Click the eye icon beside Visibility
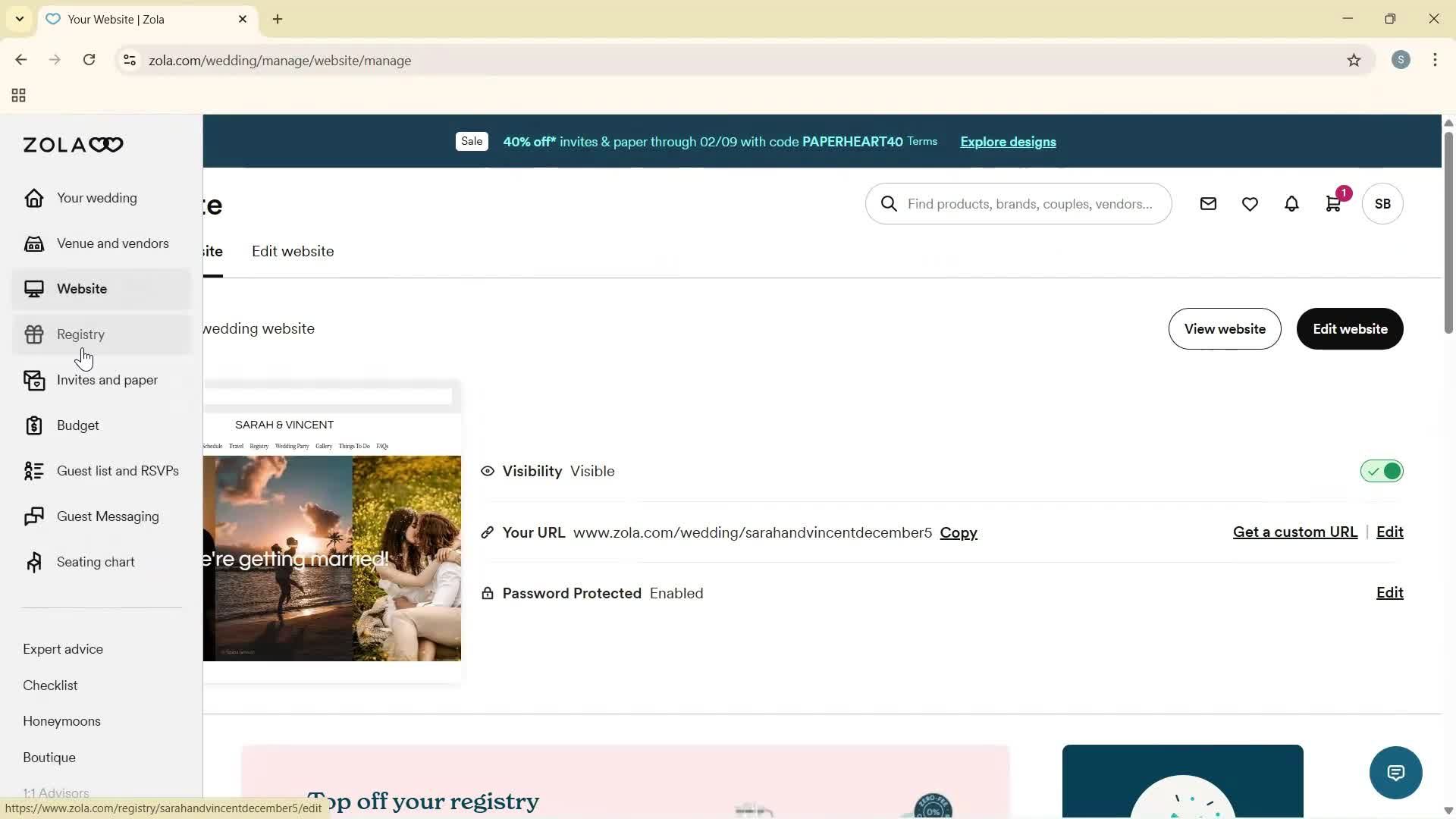 pyautogui.click(x=487, y=471)
